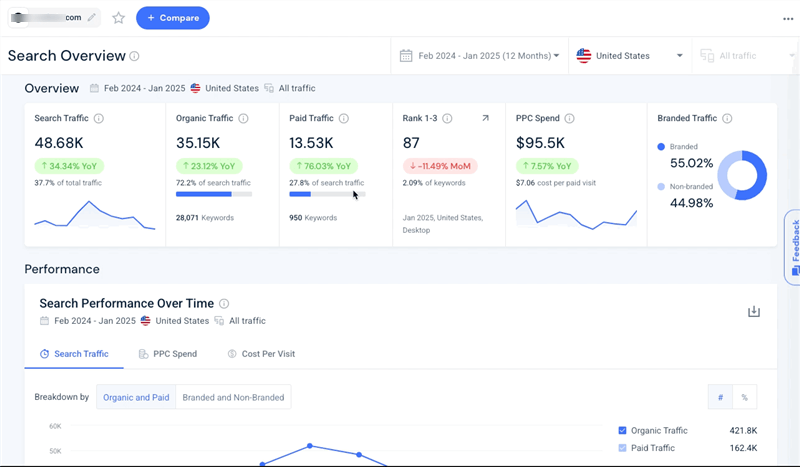Open the Feedback side tab
800x467 pixels.
click(794, 248)
